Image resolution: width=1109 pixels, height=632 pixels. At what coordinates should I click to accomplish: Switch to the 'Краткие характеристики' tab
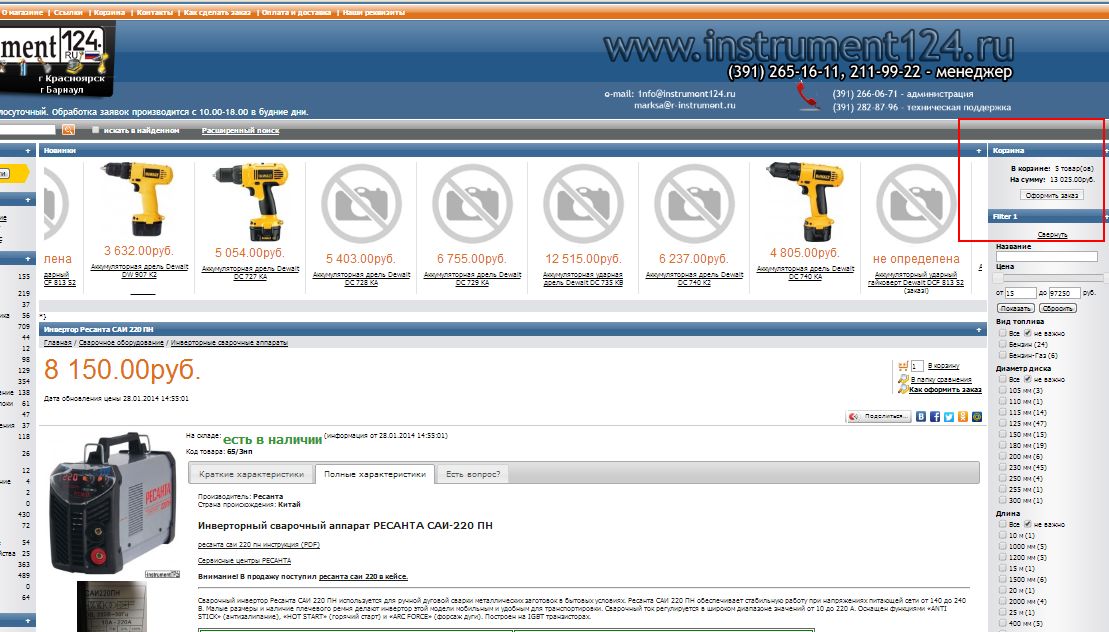tap(252, 474)
